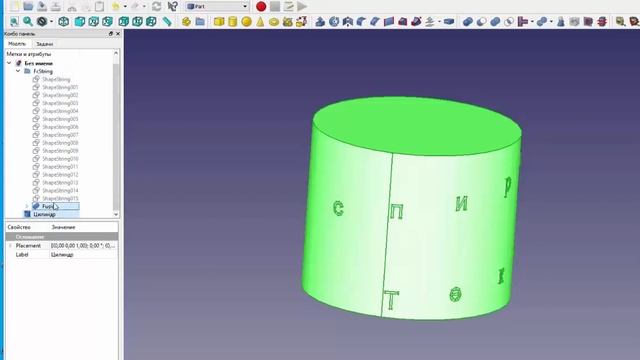Create a Cylinder primitive
This screenshot has height=360, width=640.
(x=233, y=21)
